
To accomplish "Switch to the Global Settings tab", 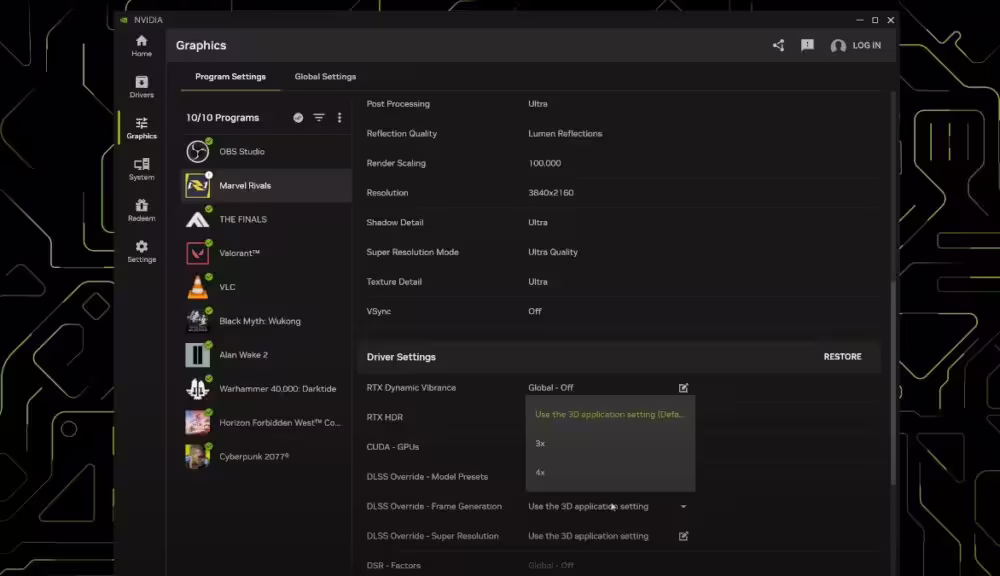I will (325, 77).
